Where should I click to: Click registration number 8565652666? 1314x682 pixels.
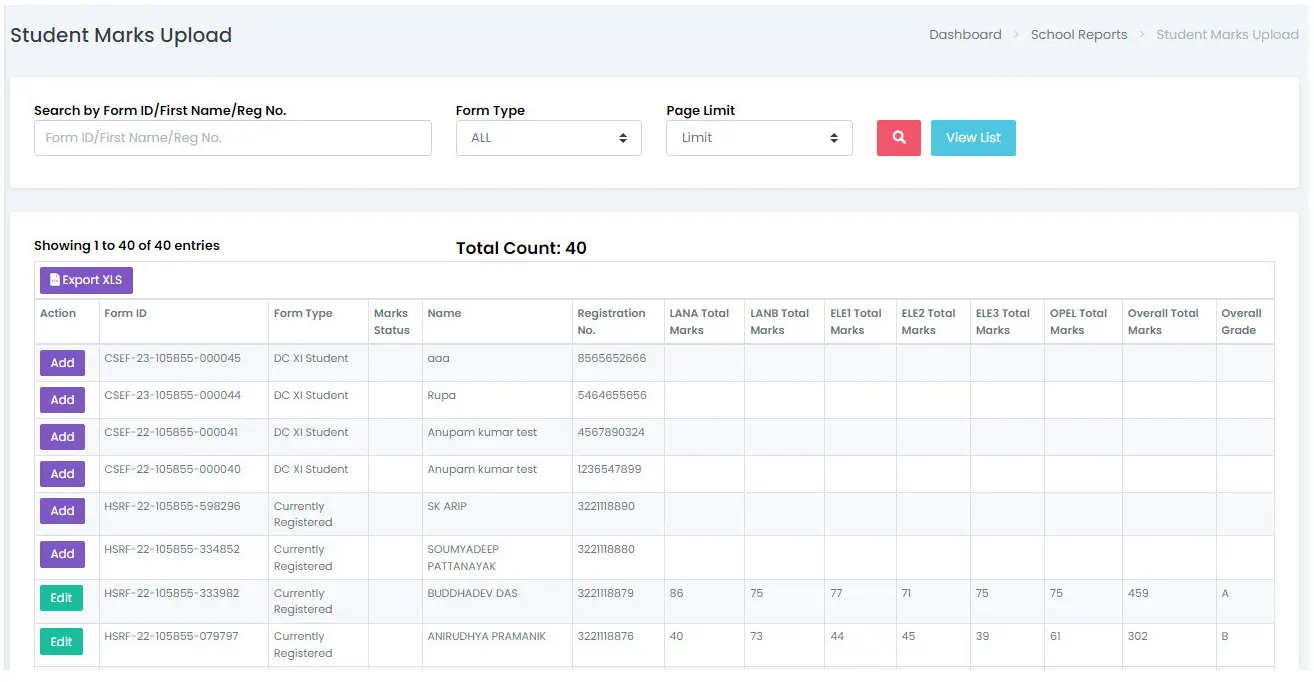point(612,358)
